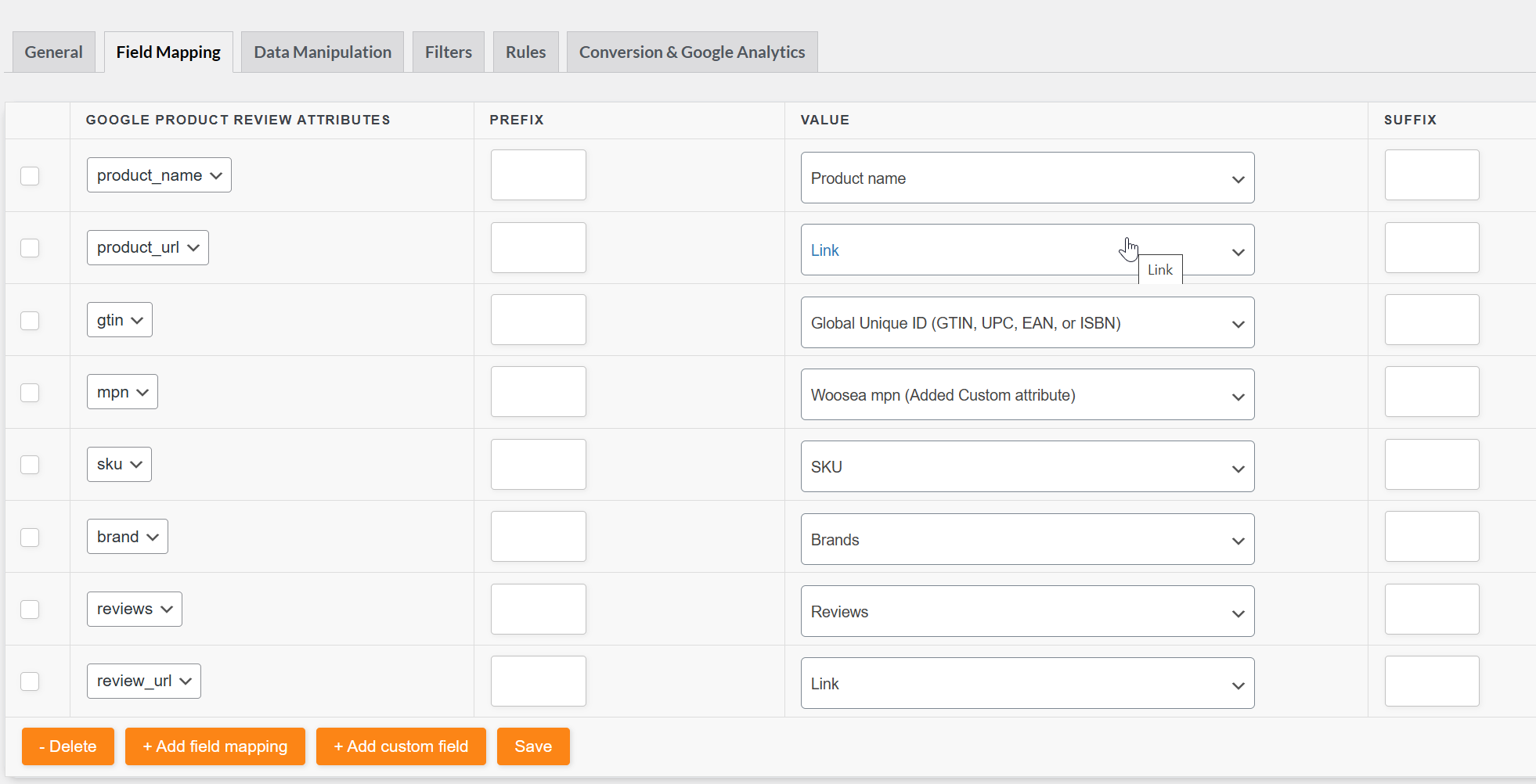Click Add field mapping button
This screenshot has height=784, width=1536.
(215, 746)
